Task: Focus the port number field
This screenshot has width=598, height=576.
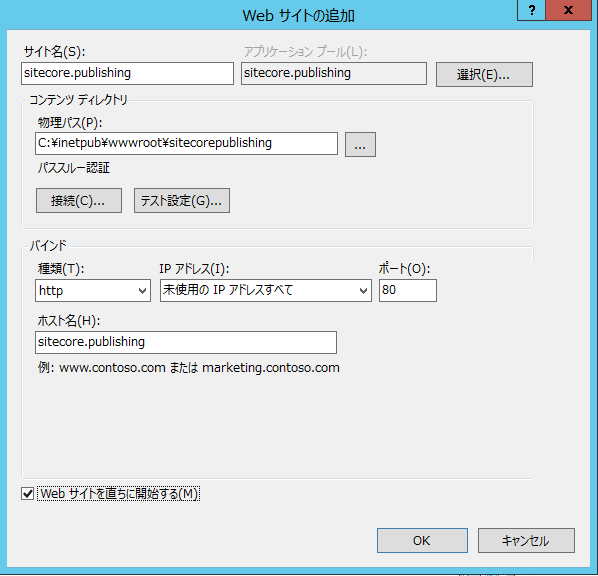Action: point(408,291)
